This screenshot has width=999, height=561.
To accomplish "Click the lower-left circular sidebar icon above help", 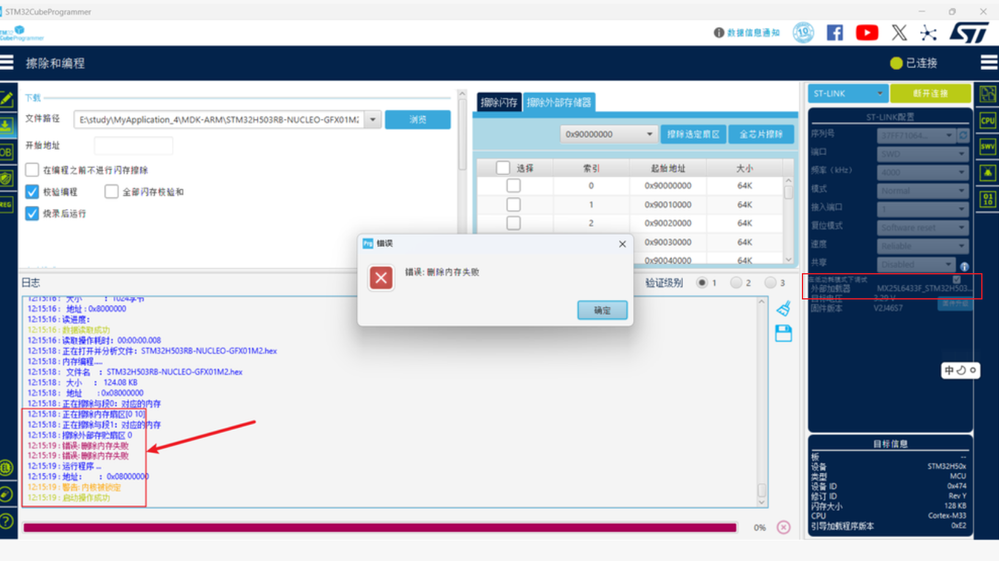I will tap(6, 494).
